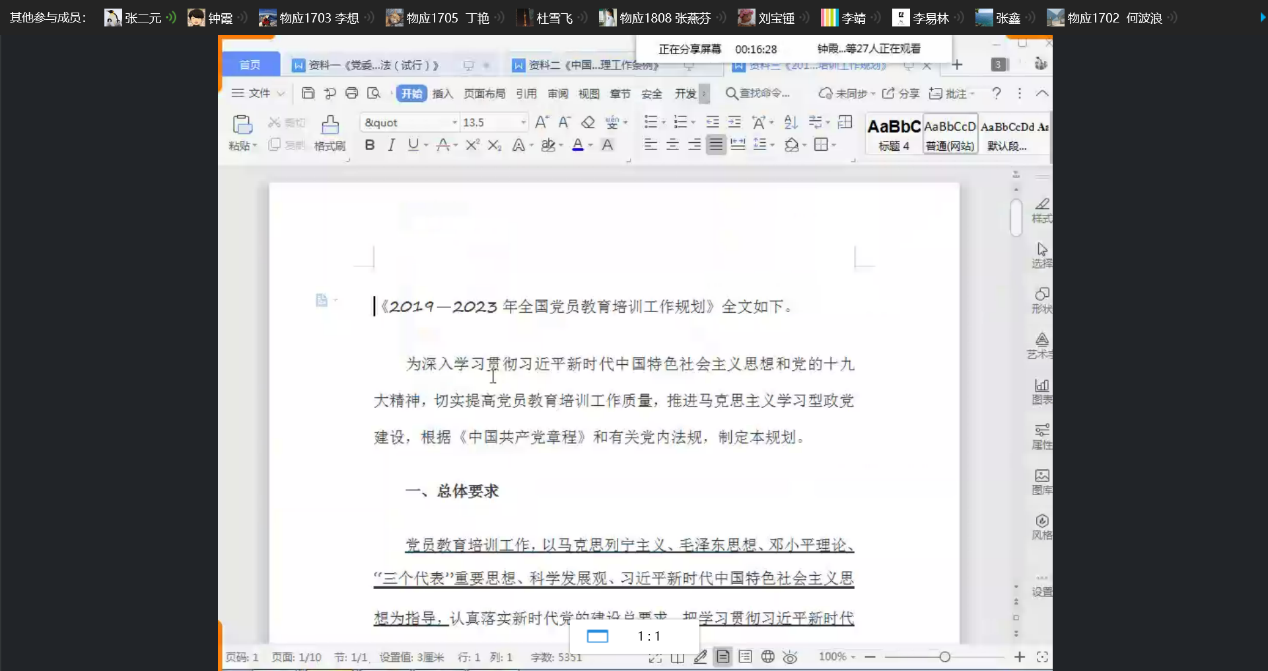Center-align text with the center icon

coord(671,145)
